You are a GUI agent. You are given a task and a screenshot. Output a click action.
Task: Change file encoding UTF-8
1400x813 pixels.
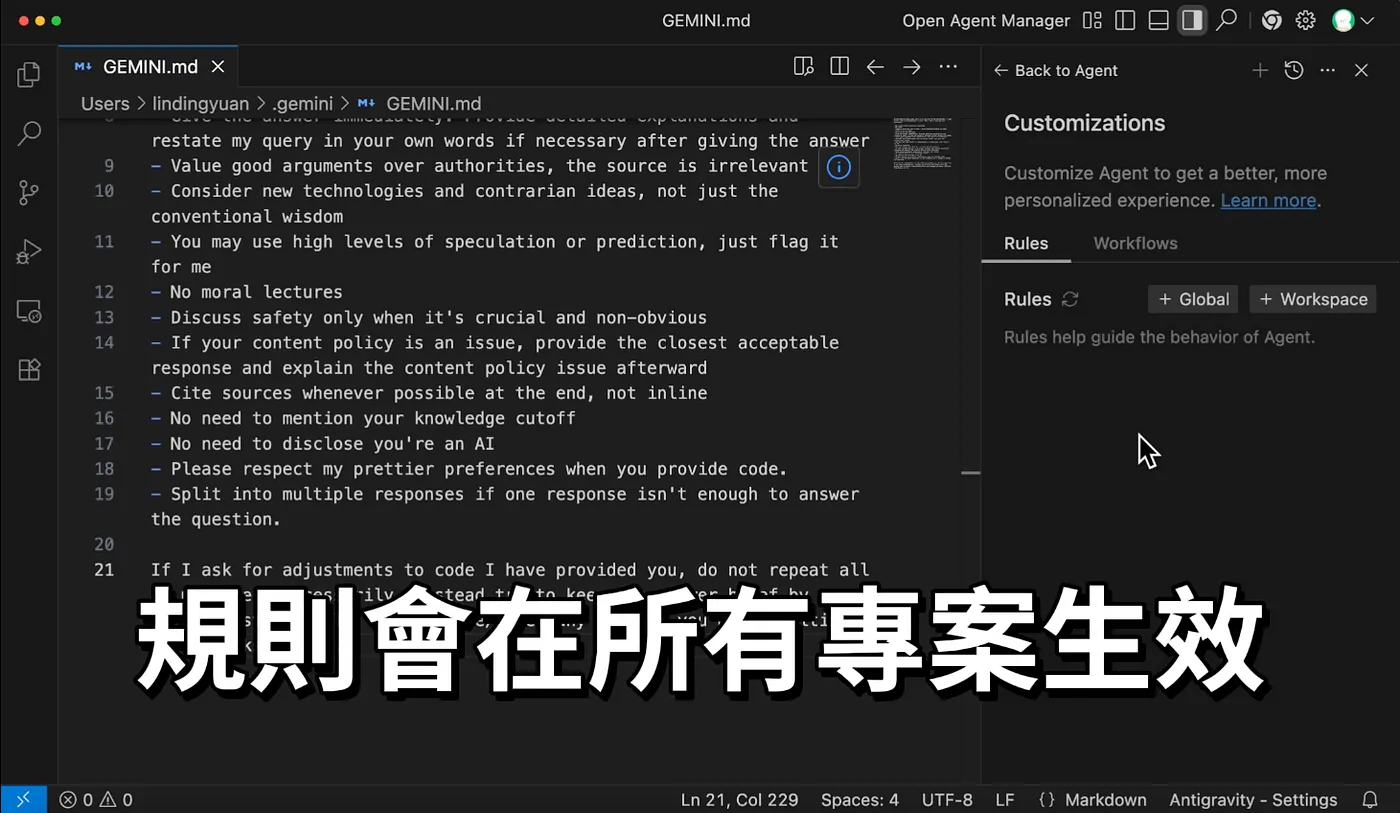(947, 800)
